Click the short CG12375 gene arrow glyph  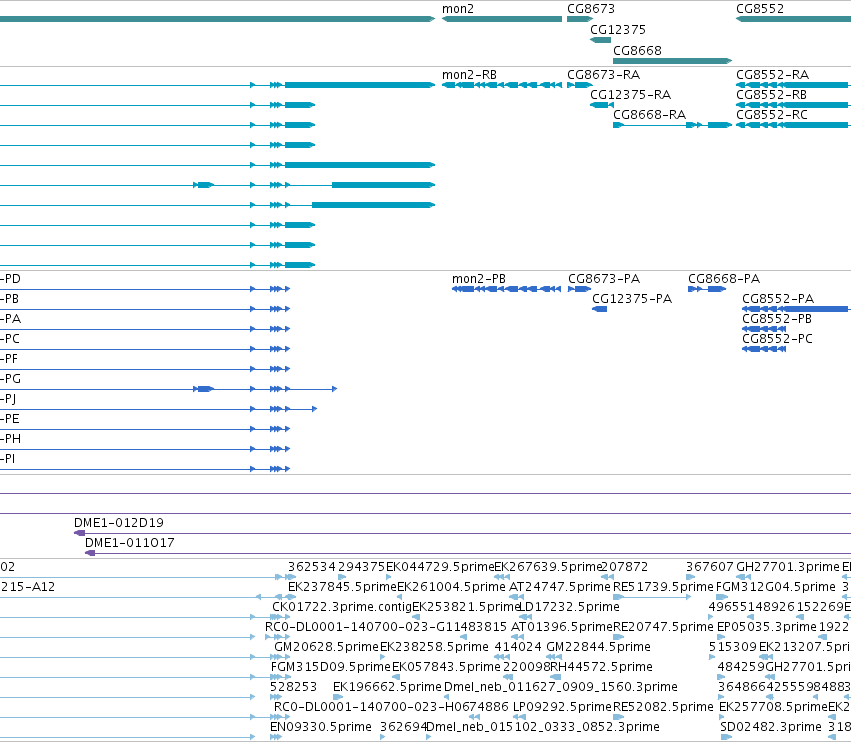pos(600,40)
